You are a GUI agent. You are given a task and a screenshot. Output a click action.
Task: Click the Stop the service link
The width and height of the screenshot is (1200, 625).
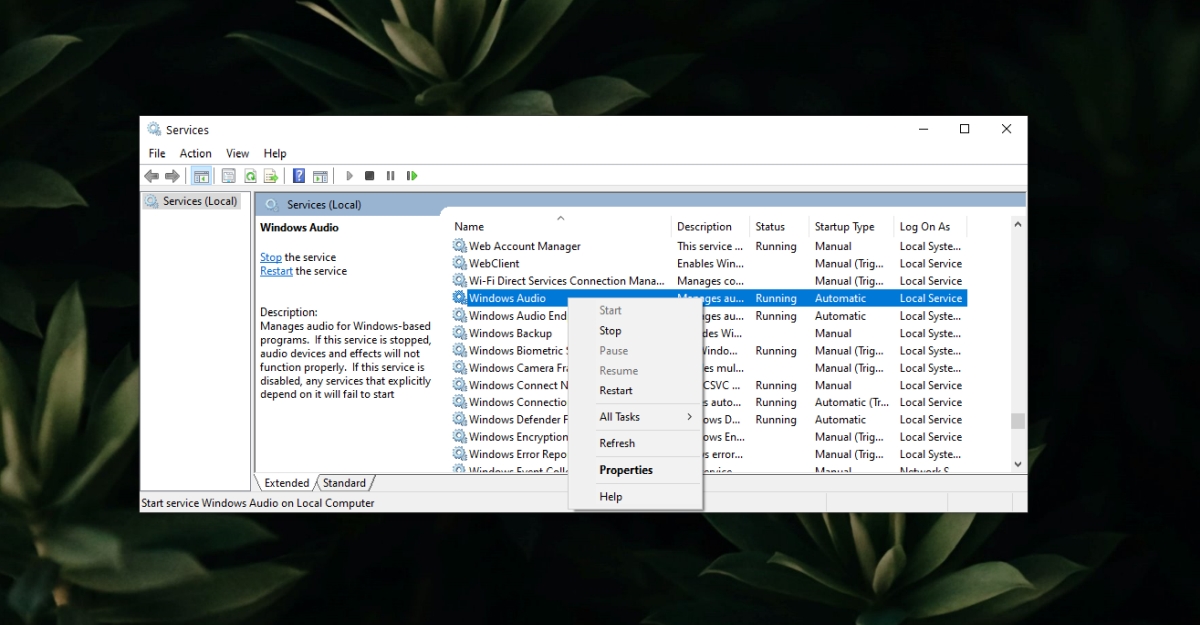271,257
